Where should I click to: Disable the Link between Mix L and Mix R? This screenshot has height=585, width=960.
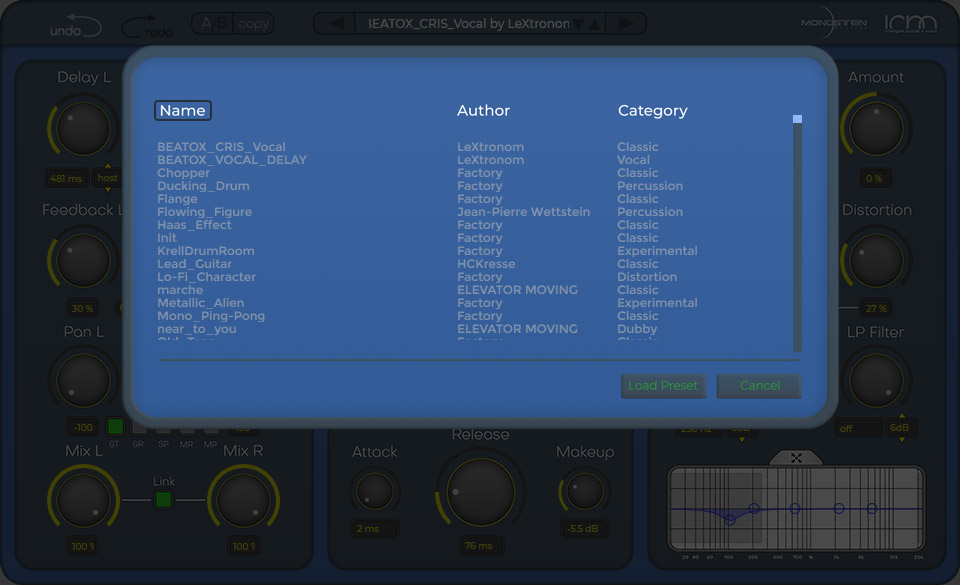coord(163,501)
